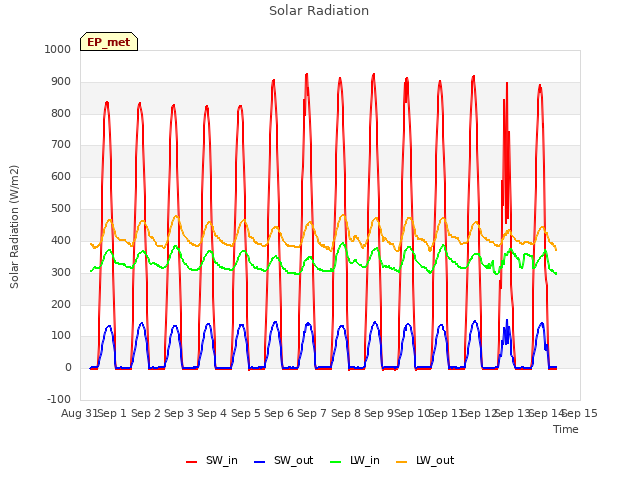This screenshot has height=480, width=640.
Task: Click the 500 y-axis tick label
Action: pos(61,209)
